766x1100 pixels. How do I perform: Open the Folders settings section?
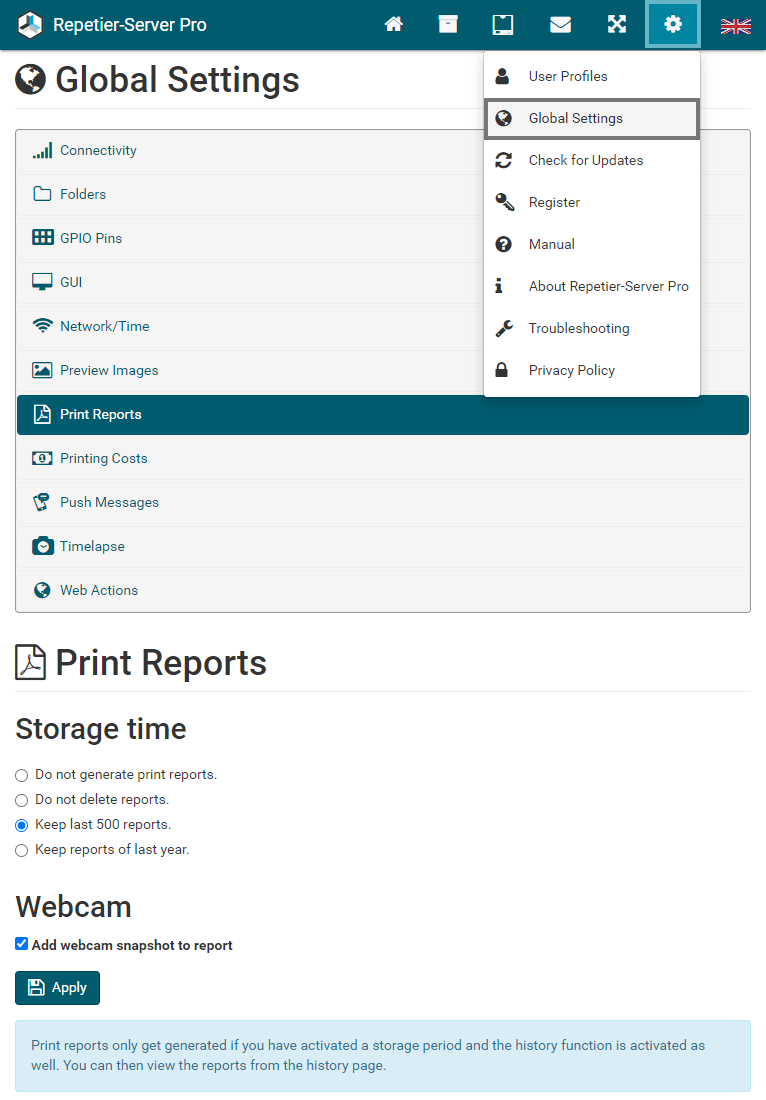[x=383, y=194]
